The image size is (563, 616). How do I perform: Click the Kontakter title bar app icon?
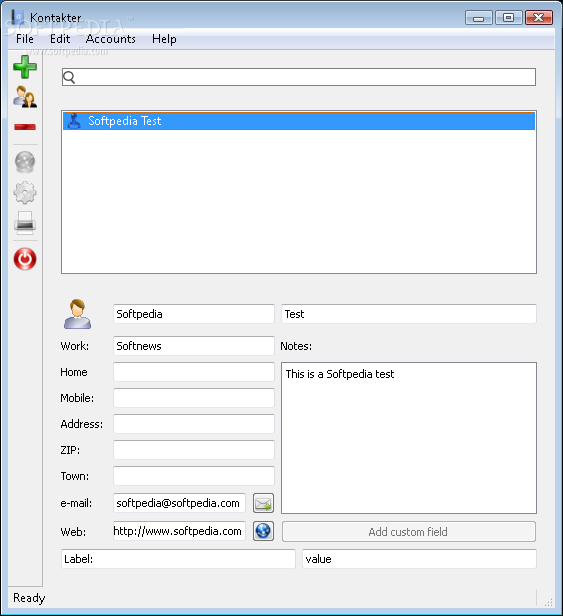[18, 17]
